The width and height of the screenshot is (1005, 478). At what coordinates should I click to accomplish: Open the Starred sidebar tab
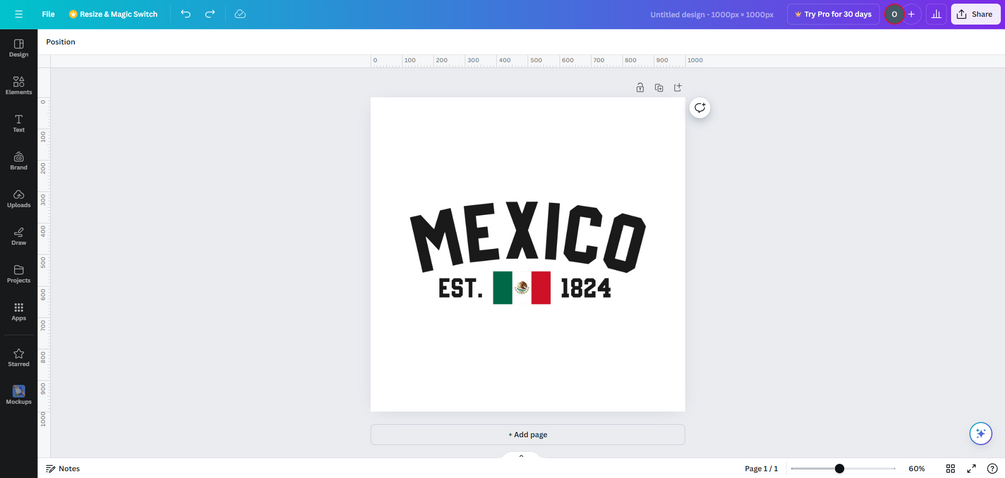point(19,358)
